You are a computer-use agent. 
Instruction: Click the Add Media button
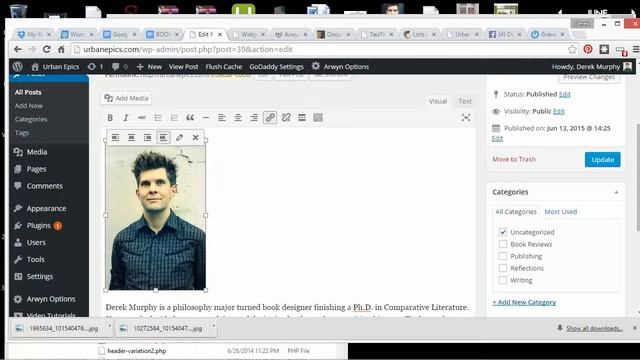[x=127, y=98]
